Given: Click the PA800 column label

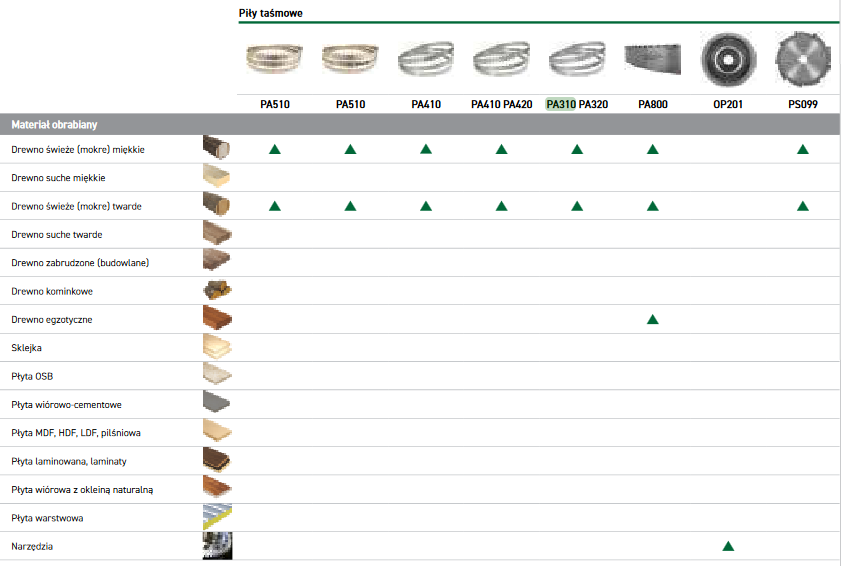Looking at the screenshot, I should (x=652, y=104).
